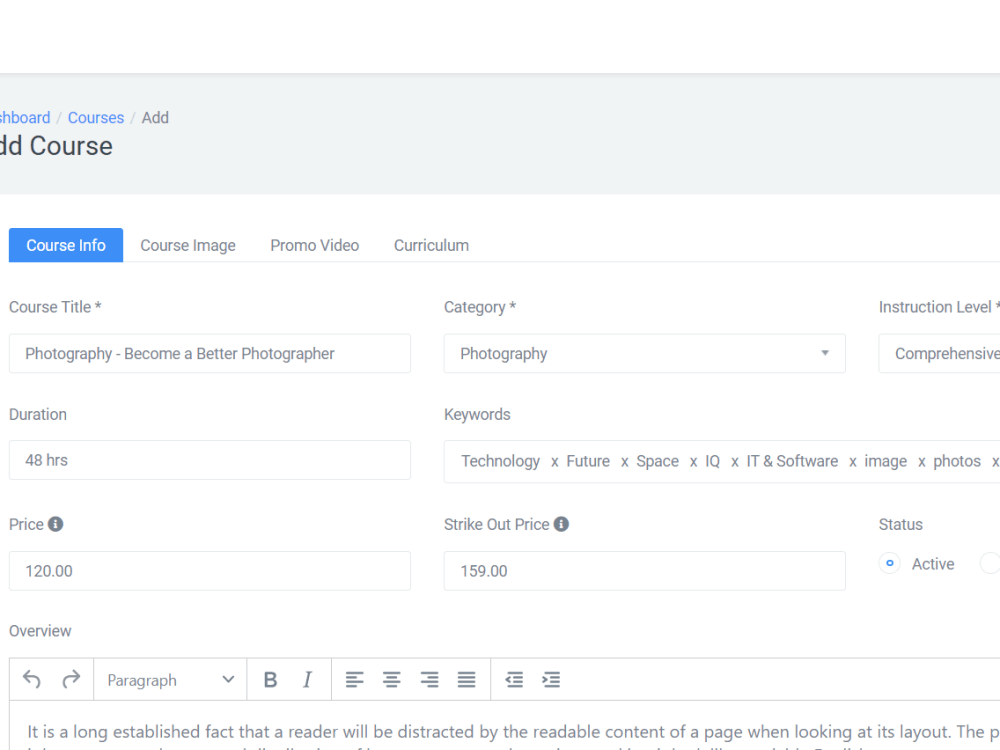Open the Courses breadcrumb link
The image size is (1000, 750).
[x=95, y=117]
